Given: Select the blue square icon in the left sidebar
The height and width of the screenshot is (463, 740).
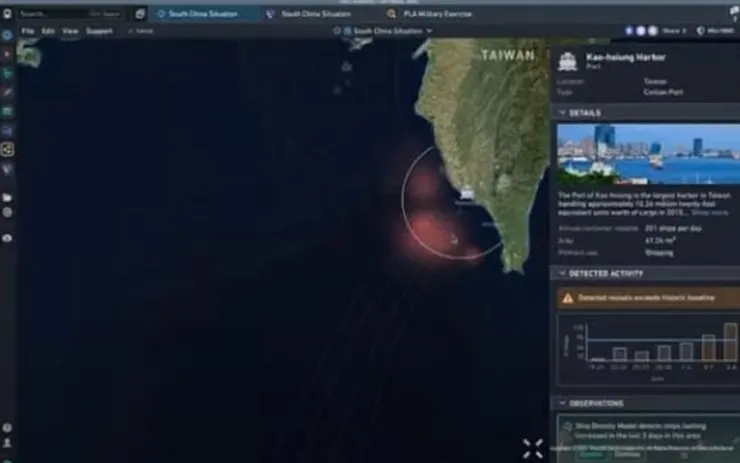Looking at the screenshot, I should (7, 131).
